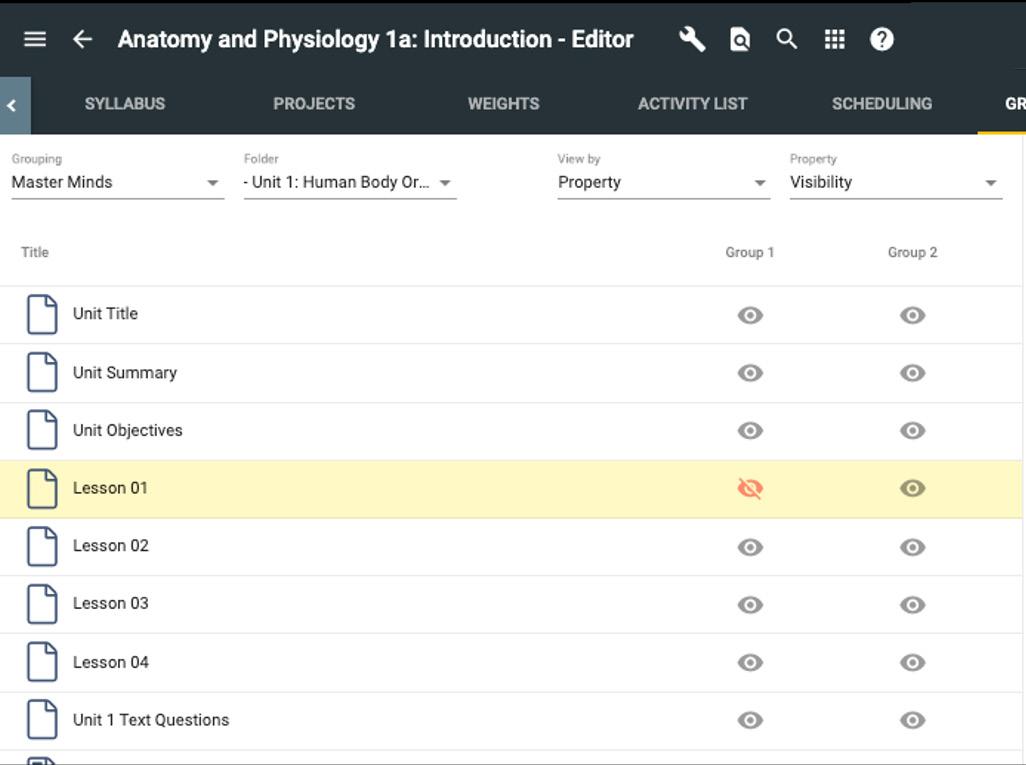Open the View by dropdown
Image resolution: width=1026 pixels, height=765 pixels.
[663, 182]
